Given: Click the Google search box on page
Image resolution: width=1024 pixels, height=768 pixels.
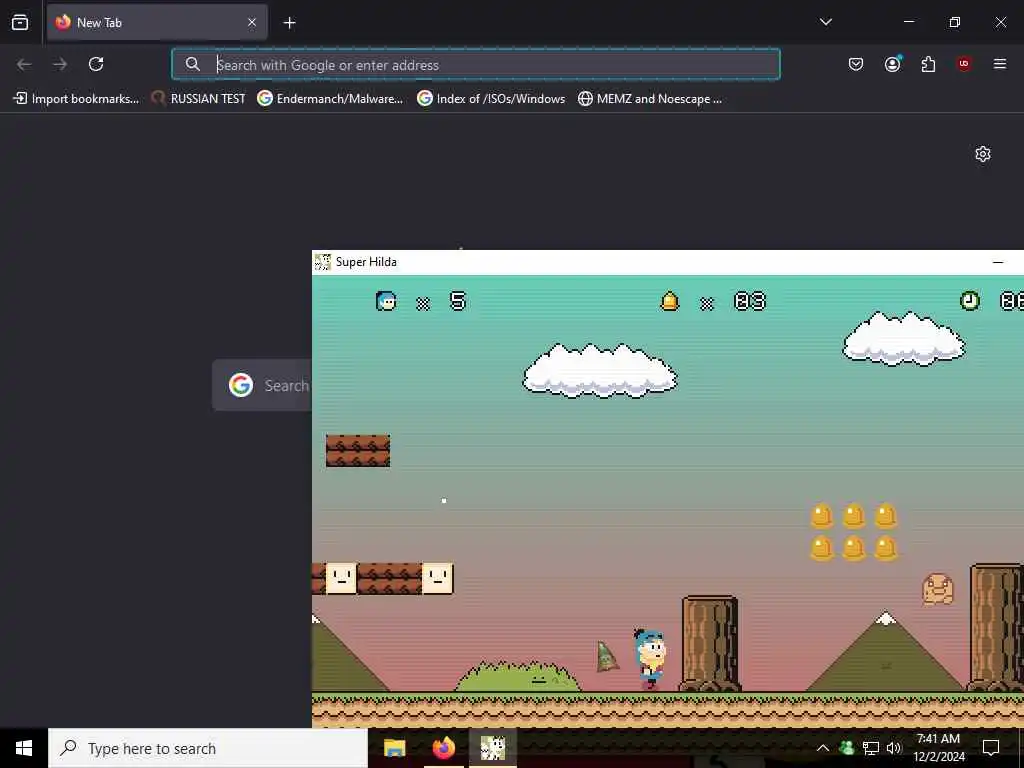Looking at the screenshot, I should click(263, 385).
